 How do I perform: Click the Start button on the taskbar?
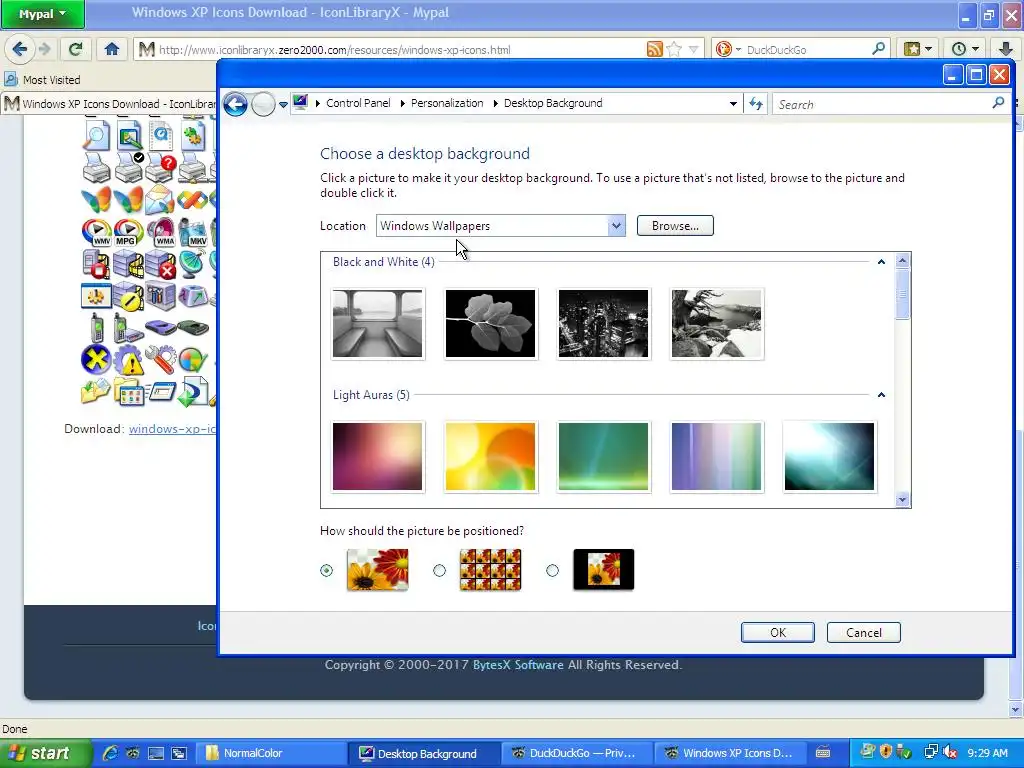(x=44, y=753)
